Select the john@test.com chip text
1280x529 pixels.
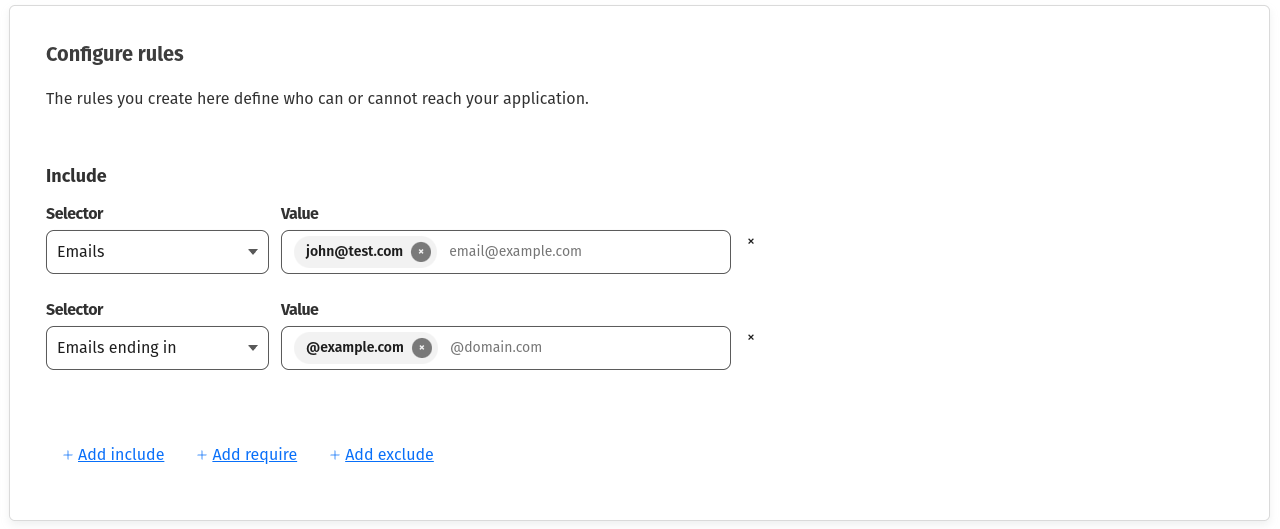(x=354, y=252)
